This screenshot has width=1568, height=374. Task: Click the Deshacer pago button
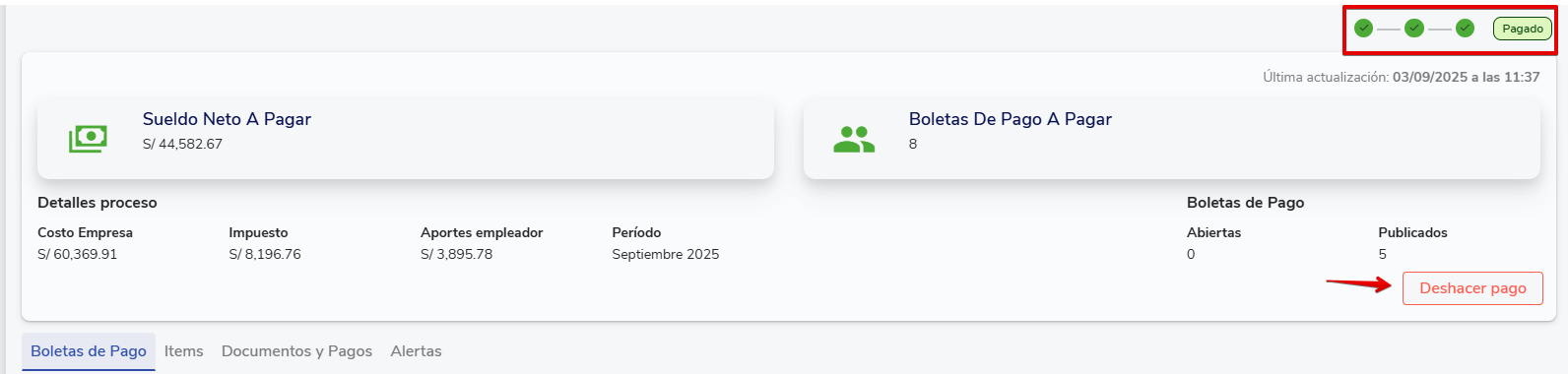[x=1472, y=288]
